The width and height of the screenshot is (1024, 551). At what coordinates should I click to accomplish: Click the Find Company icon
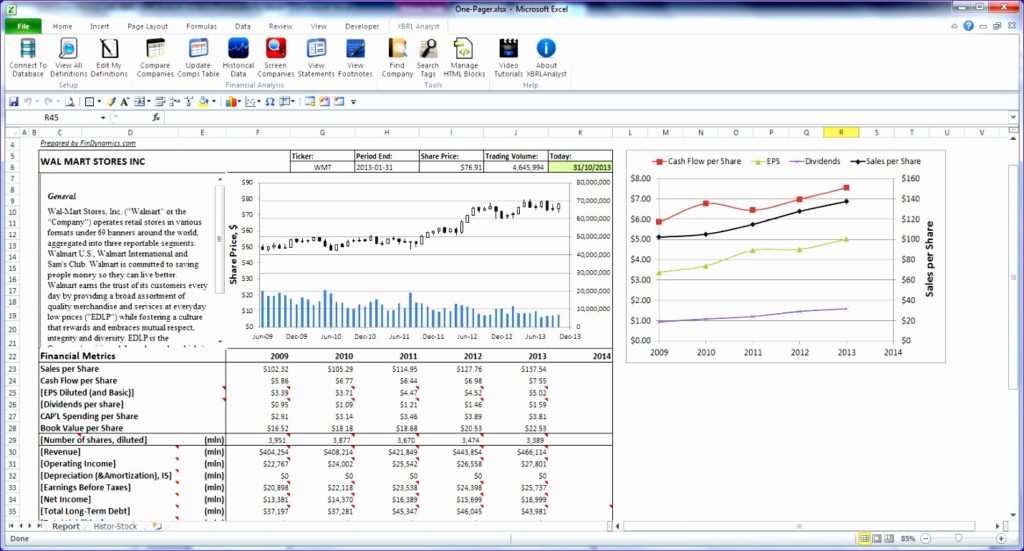click(x=397, y=49)
